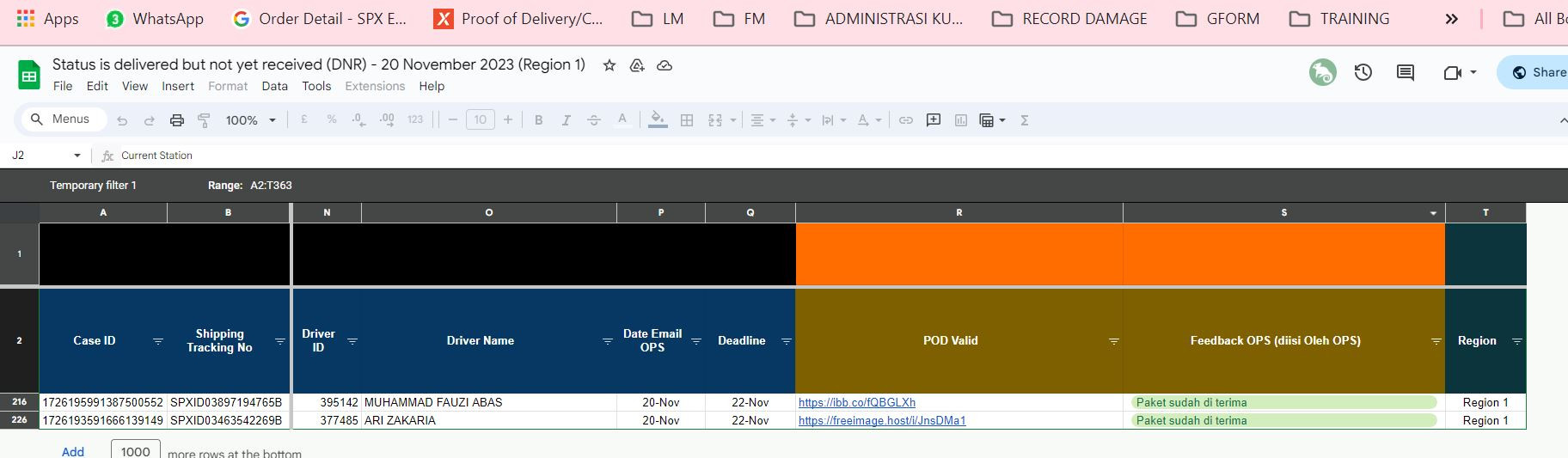Decrease the font size

453,120
